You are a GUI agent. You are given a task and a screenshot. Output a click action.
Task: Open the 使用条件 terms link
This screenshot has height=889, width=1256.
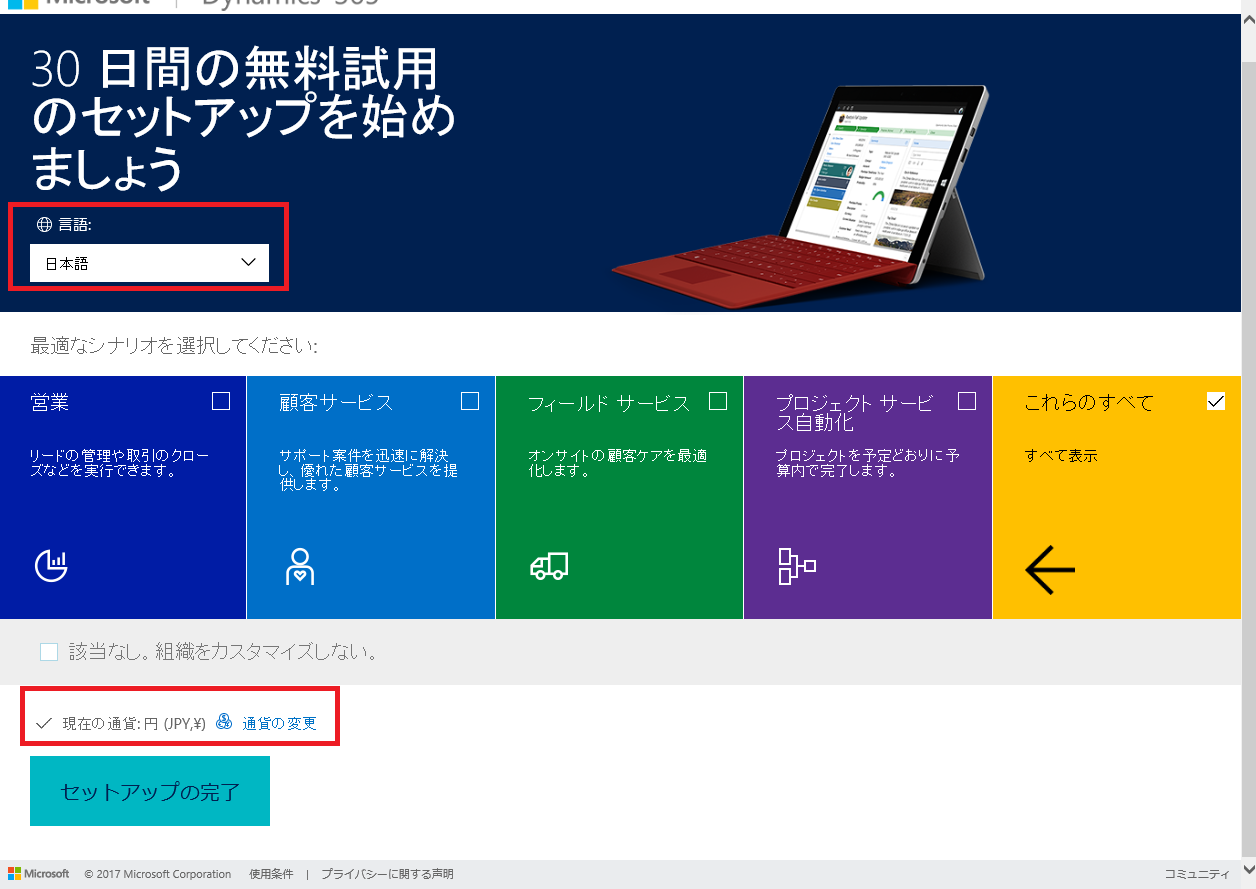(270, 873)
